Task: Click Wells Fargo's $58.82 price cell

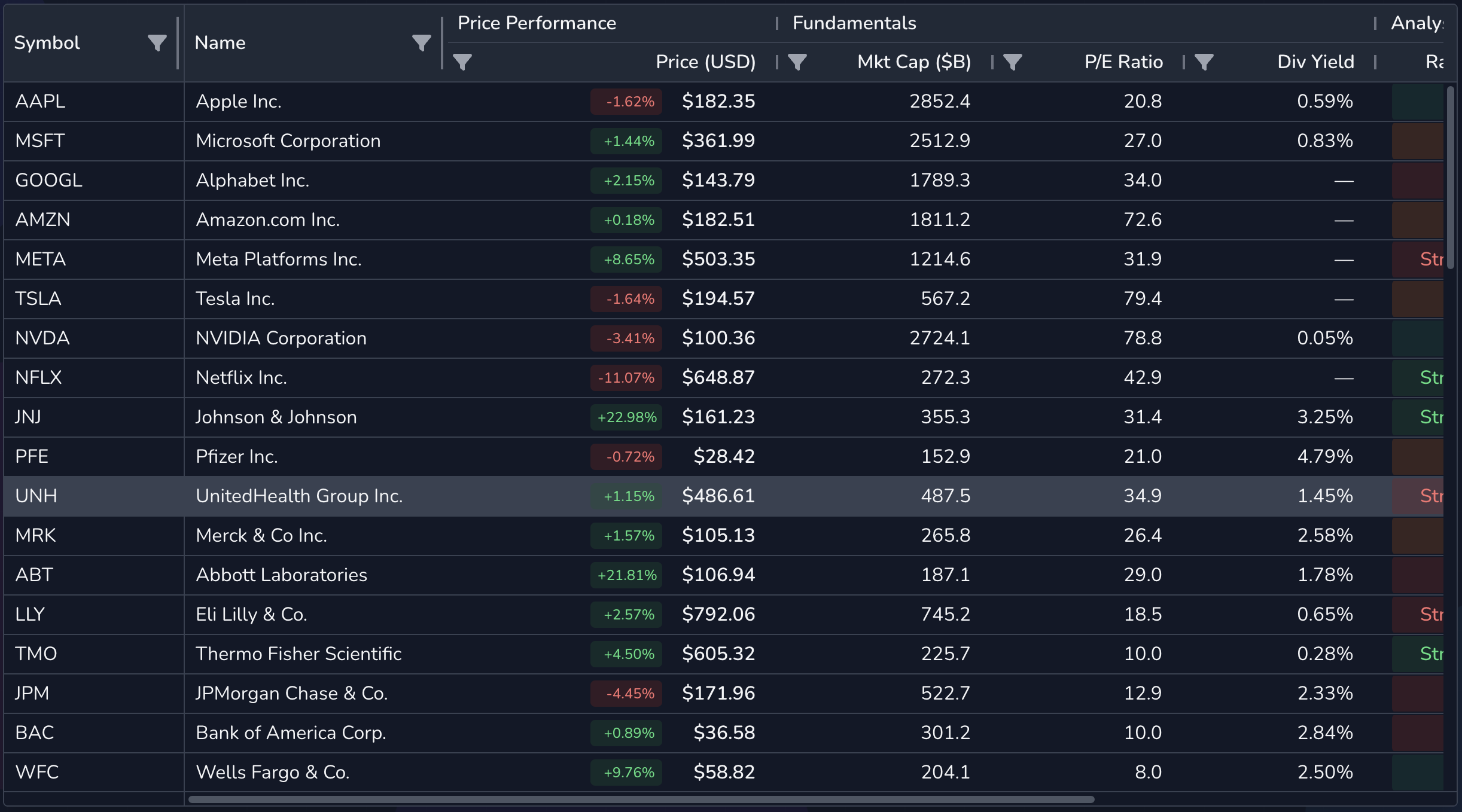Action: [724, 773]
